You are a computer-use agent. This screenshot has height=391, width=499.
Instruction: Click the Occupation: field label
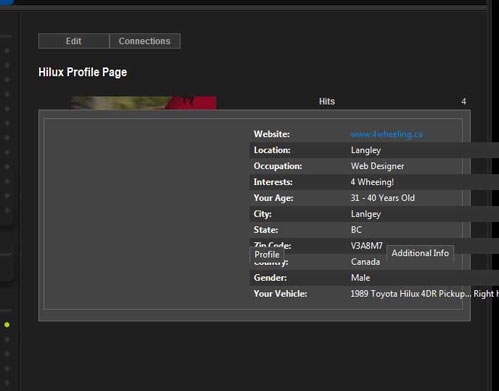[278, 166]
